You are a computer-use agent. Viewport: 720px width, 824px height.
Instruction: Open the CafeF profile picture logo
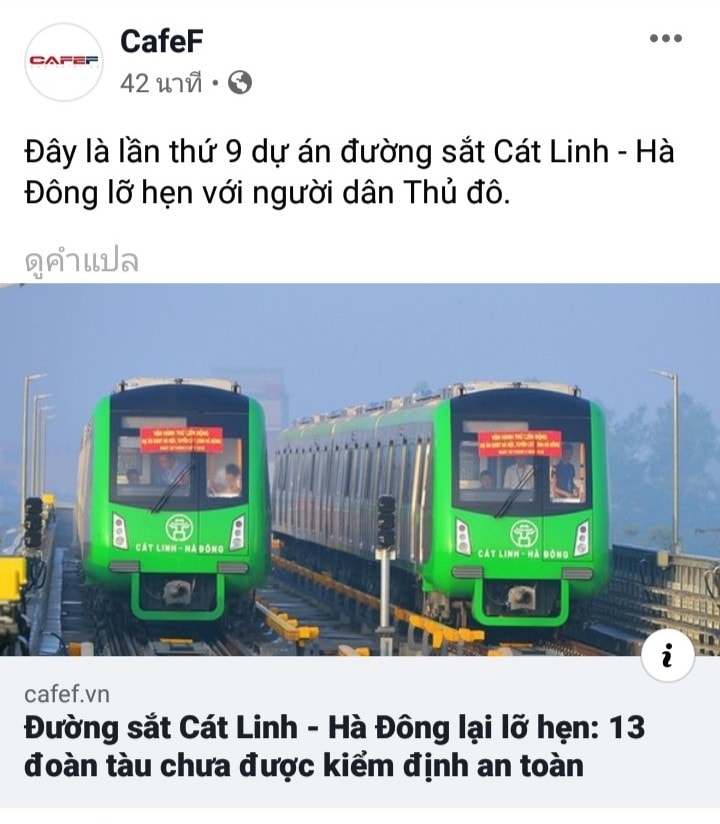coord(64,61)
